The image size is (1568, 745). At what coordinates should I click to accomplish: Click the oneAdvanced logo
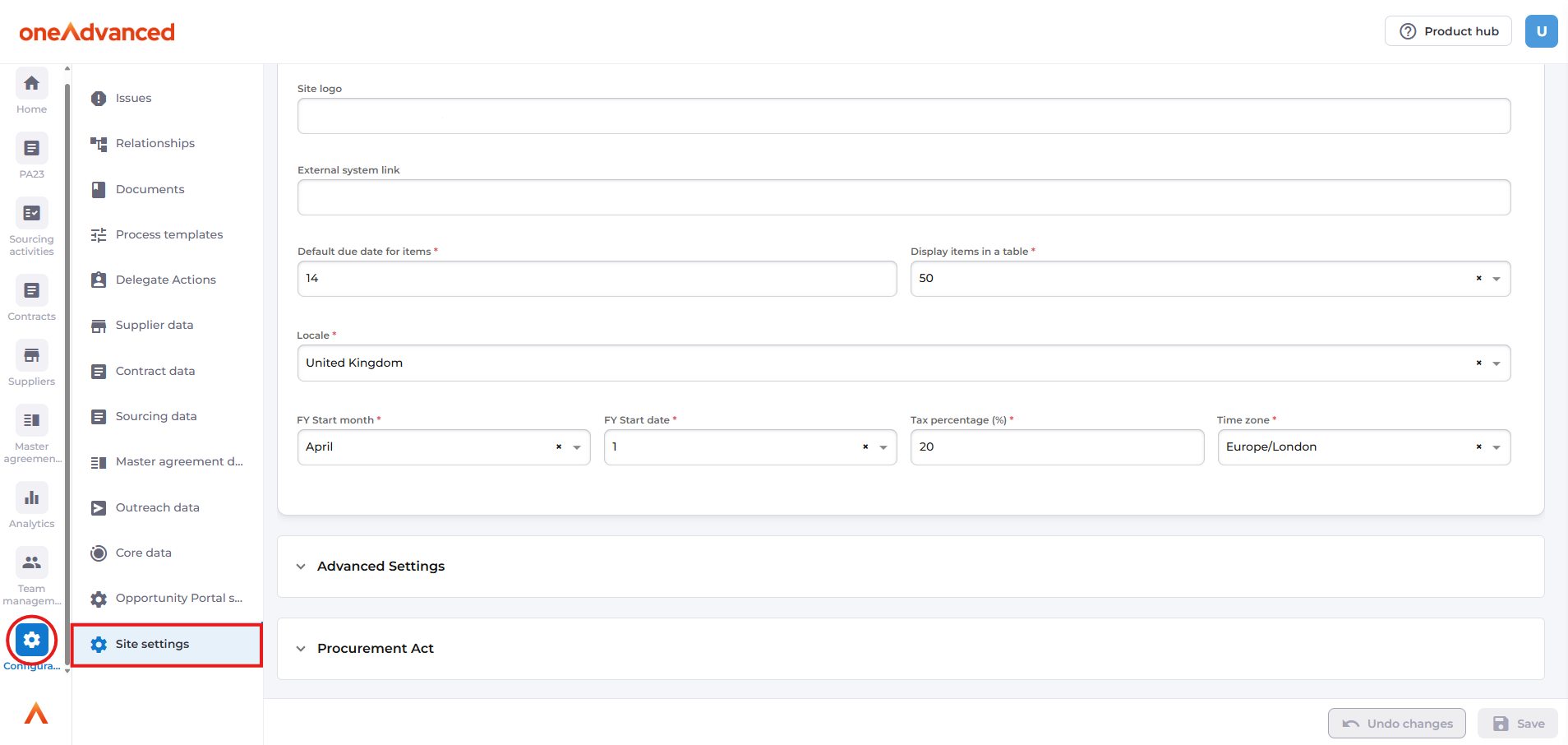click(x=97, y=32)
